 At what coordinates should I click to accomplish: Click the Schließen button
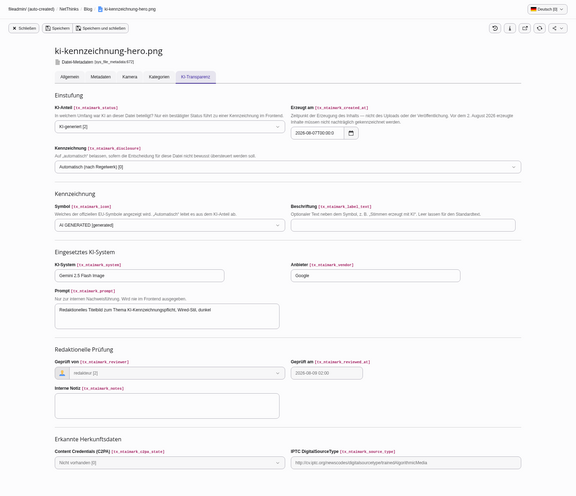24,28
